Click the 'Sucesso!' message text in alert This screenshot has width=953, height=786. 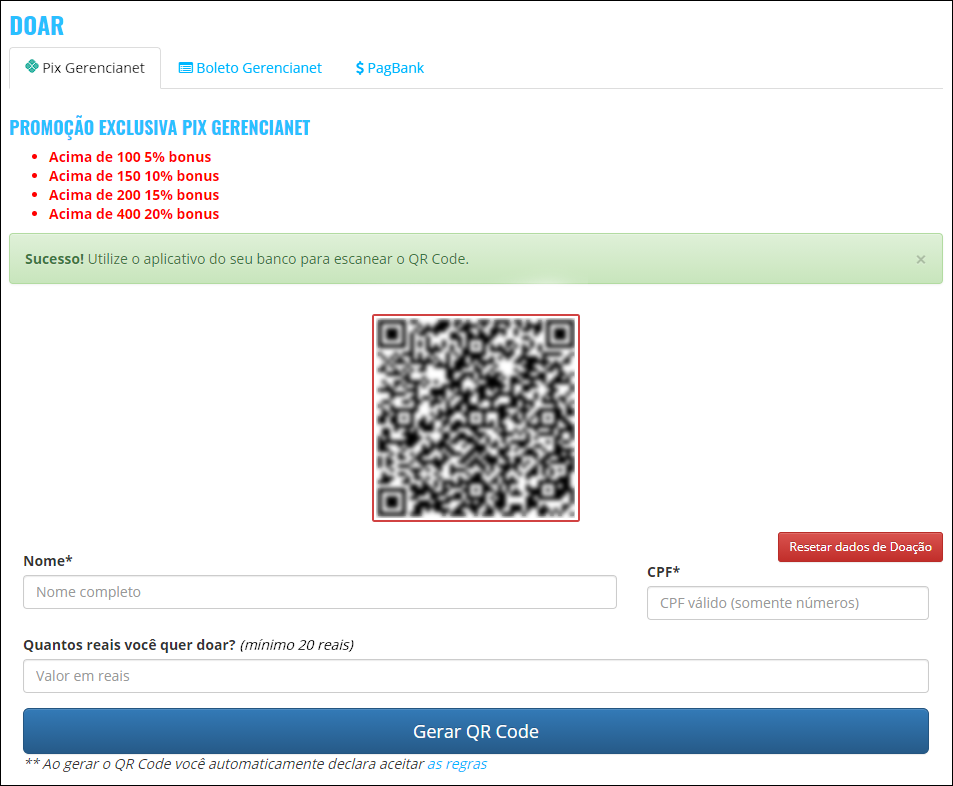[55, 259]
